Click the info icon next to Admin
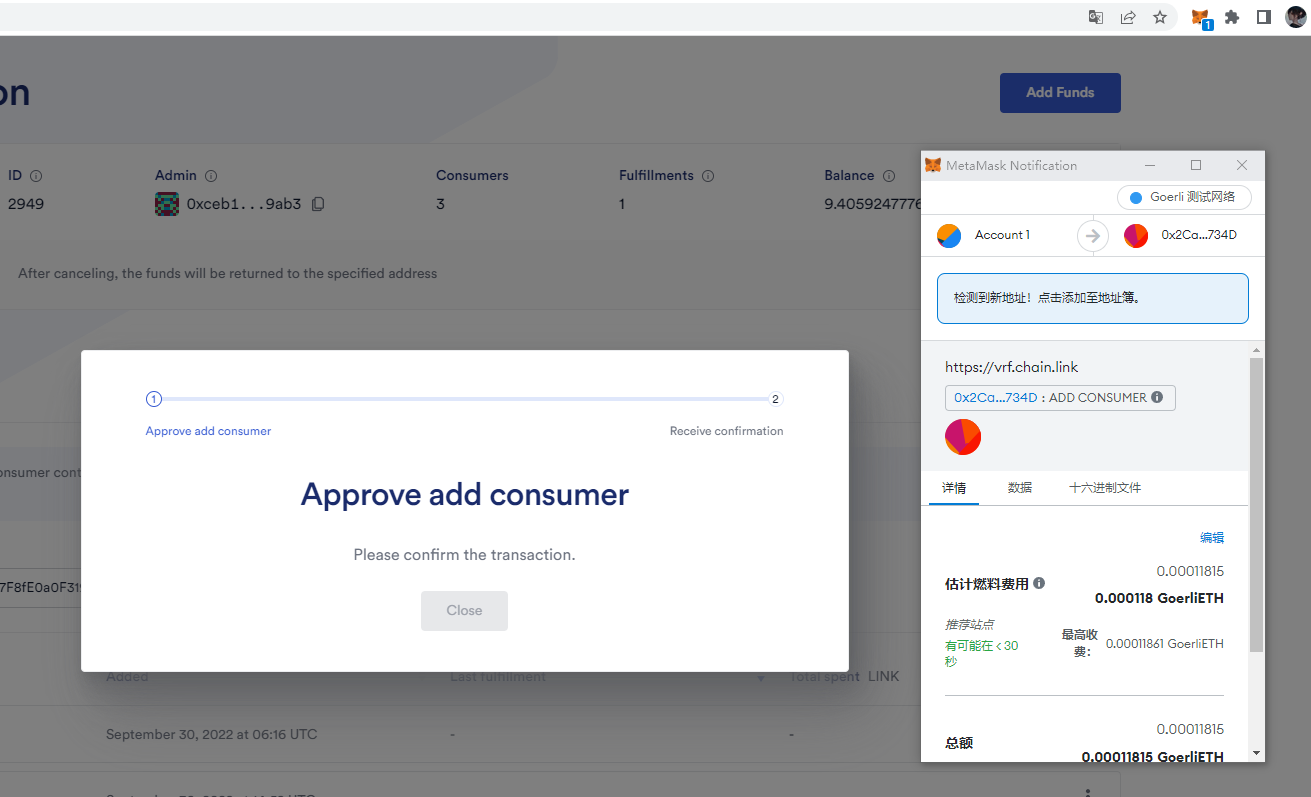 click(211, 176)
